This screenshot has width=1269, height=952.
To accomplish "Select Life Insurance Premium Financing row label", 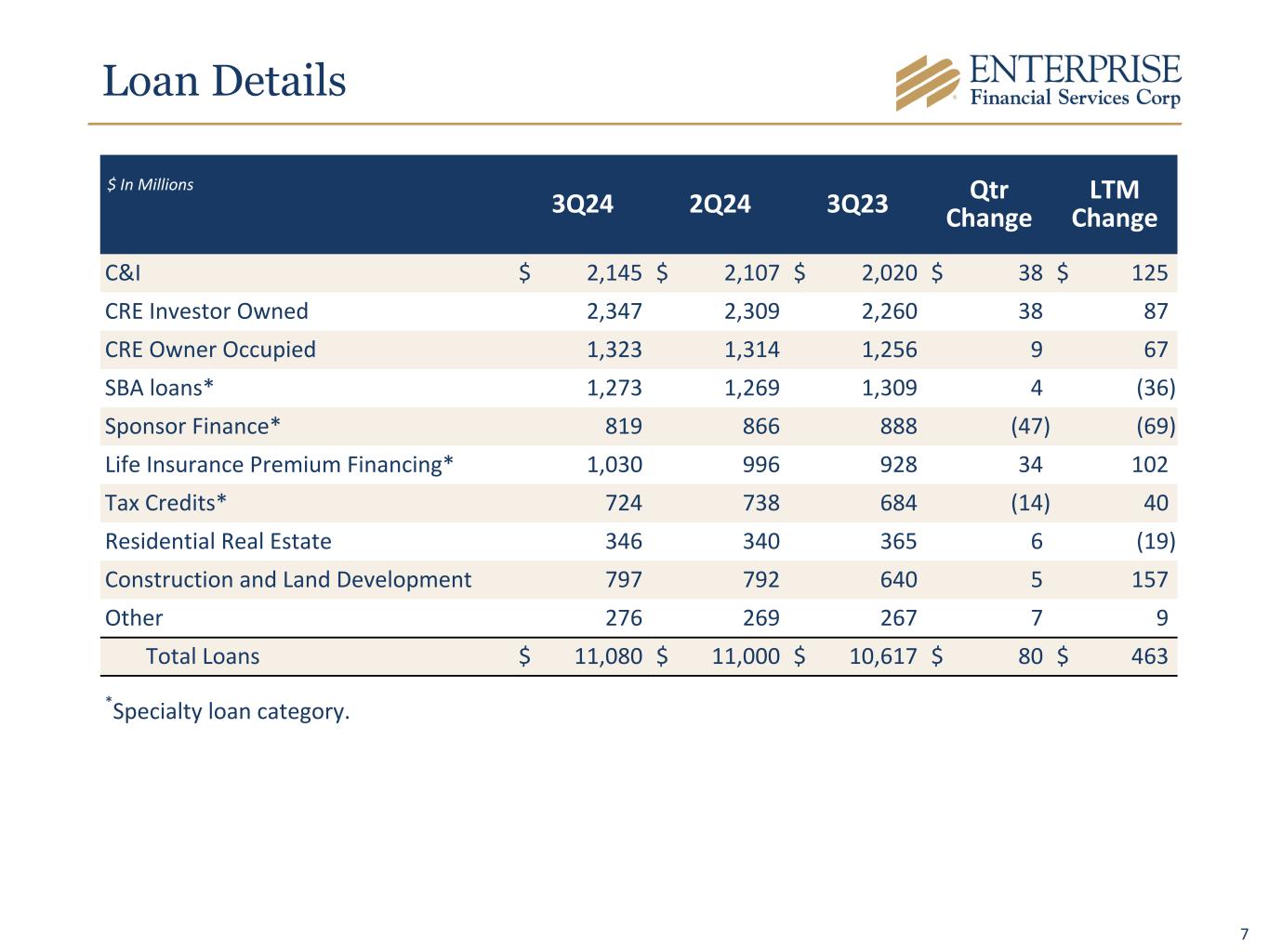I will [279, 465].
